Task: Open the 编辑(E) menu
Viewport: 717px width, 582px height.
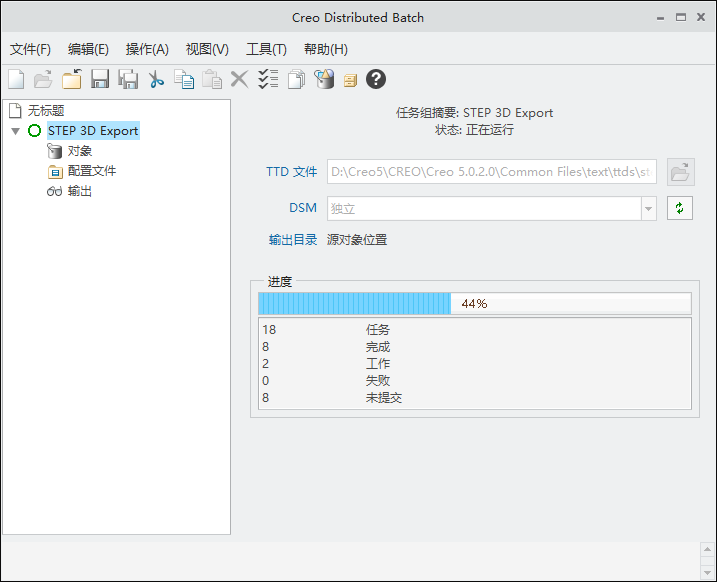Action: pos(88,49)
